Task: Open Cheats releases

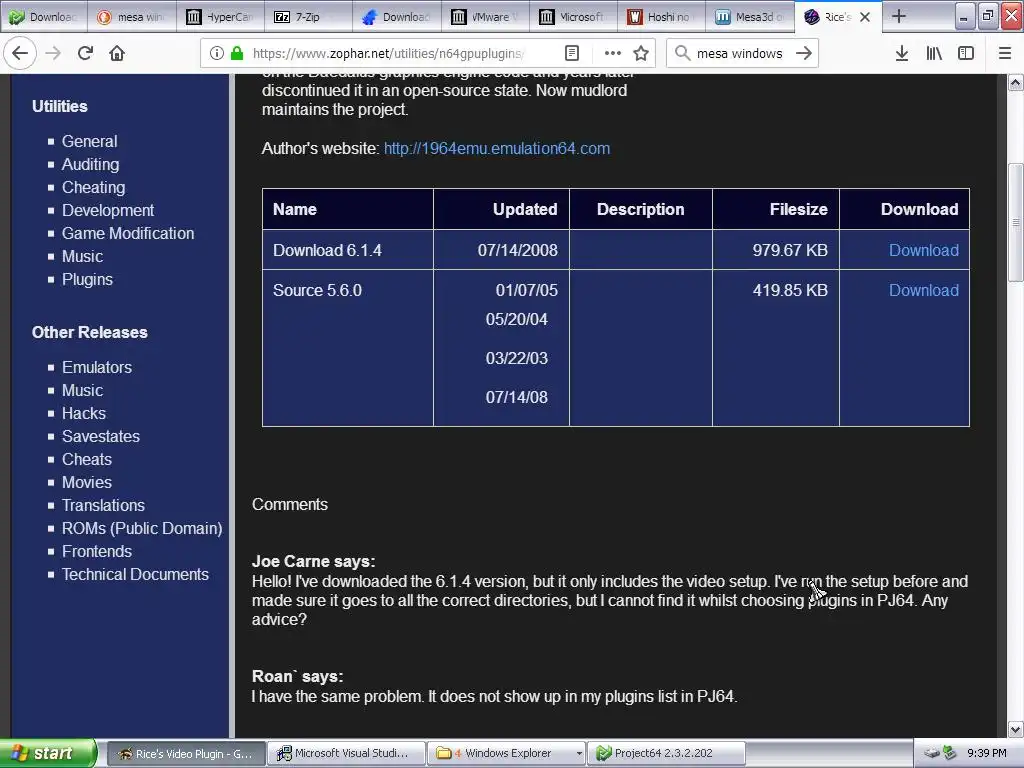Action: tap(87, 459)
